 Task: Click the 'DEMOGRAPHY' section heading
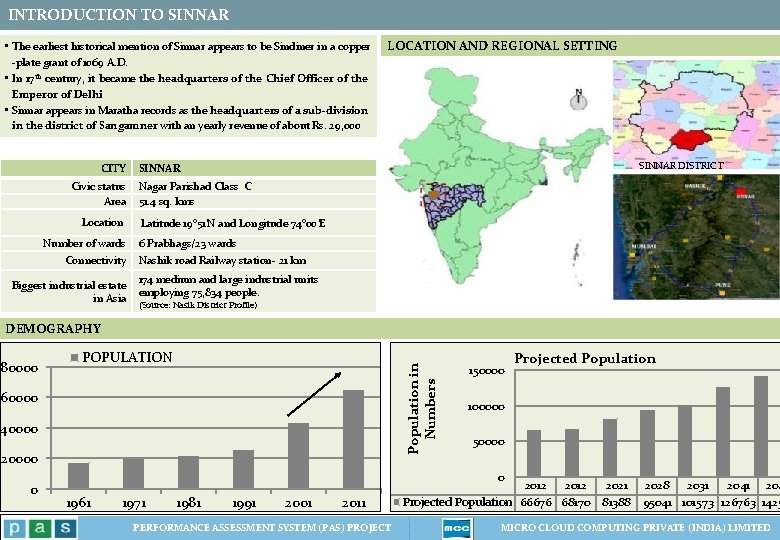[x=53, y=329]
